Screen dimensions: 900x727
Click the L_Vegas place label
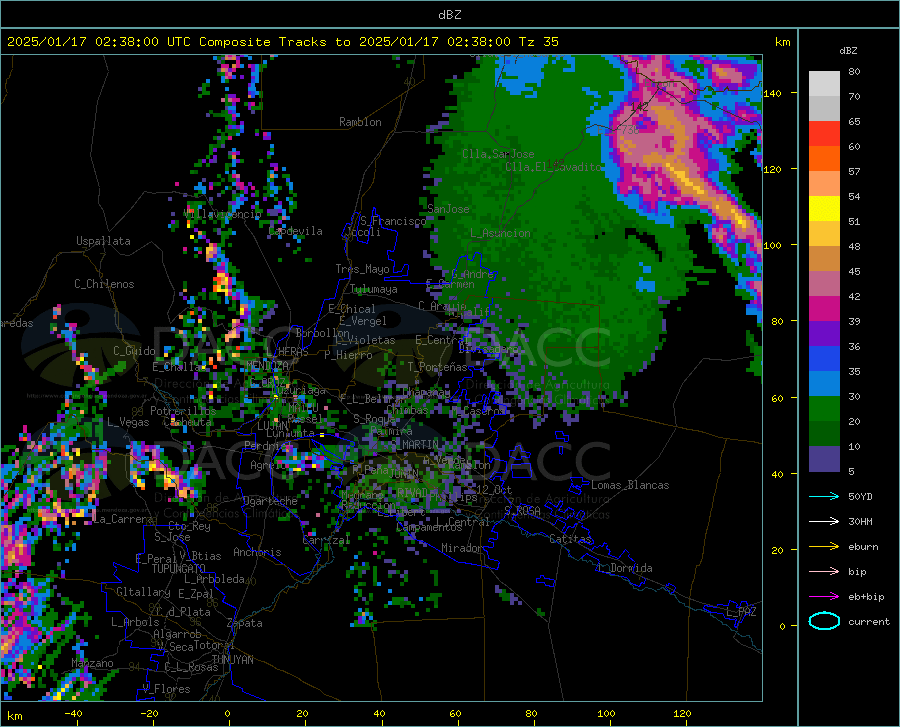pos(128,422)
